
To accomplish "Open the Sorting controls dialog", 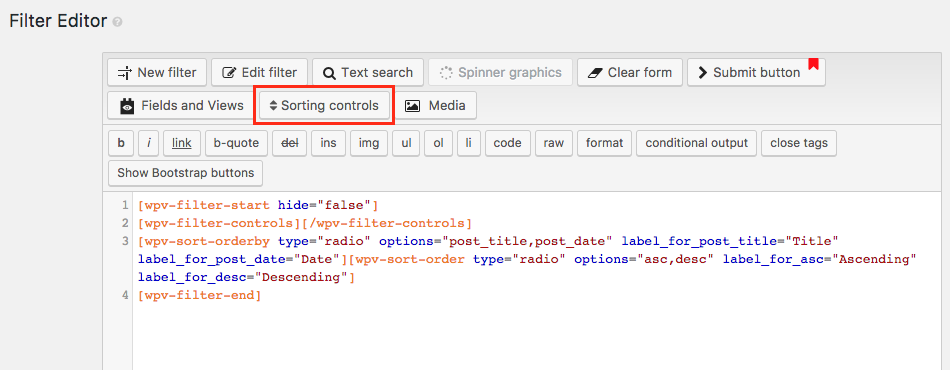I will (324, 105).
